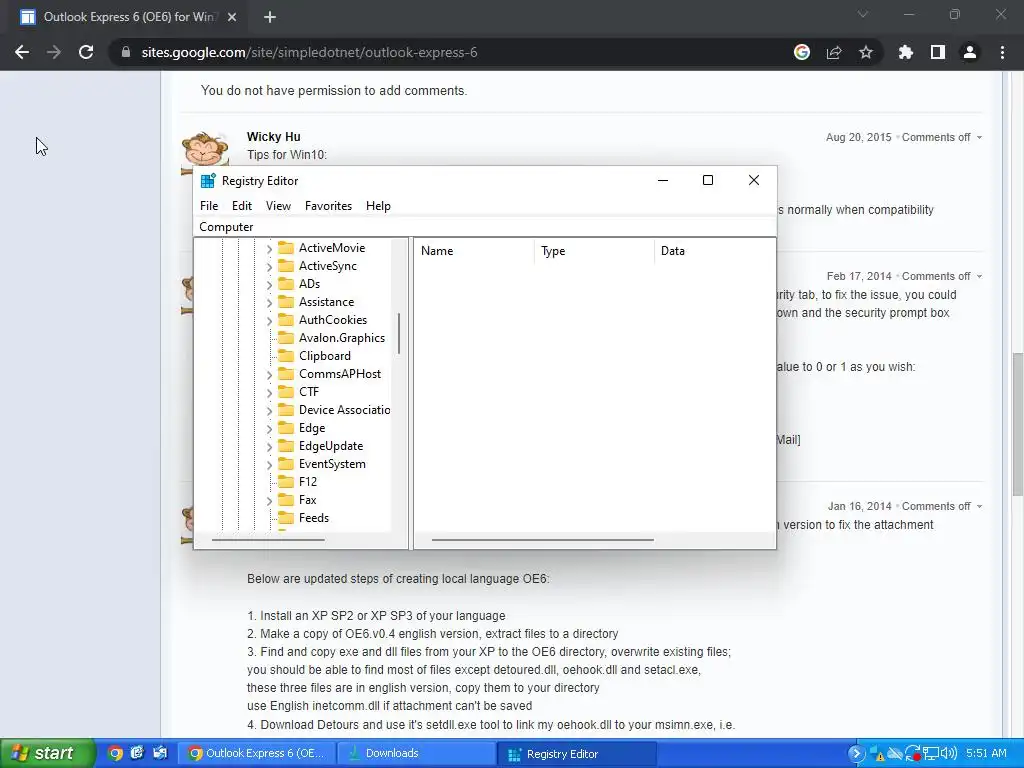Screen dimensions: 1024x768
Task: Click the Type column header
Action: [x=594, y=251]
